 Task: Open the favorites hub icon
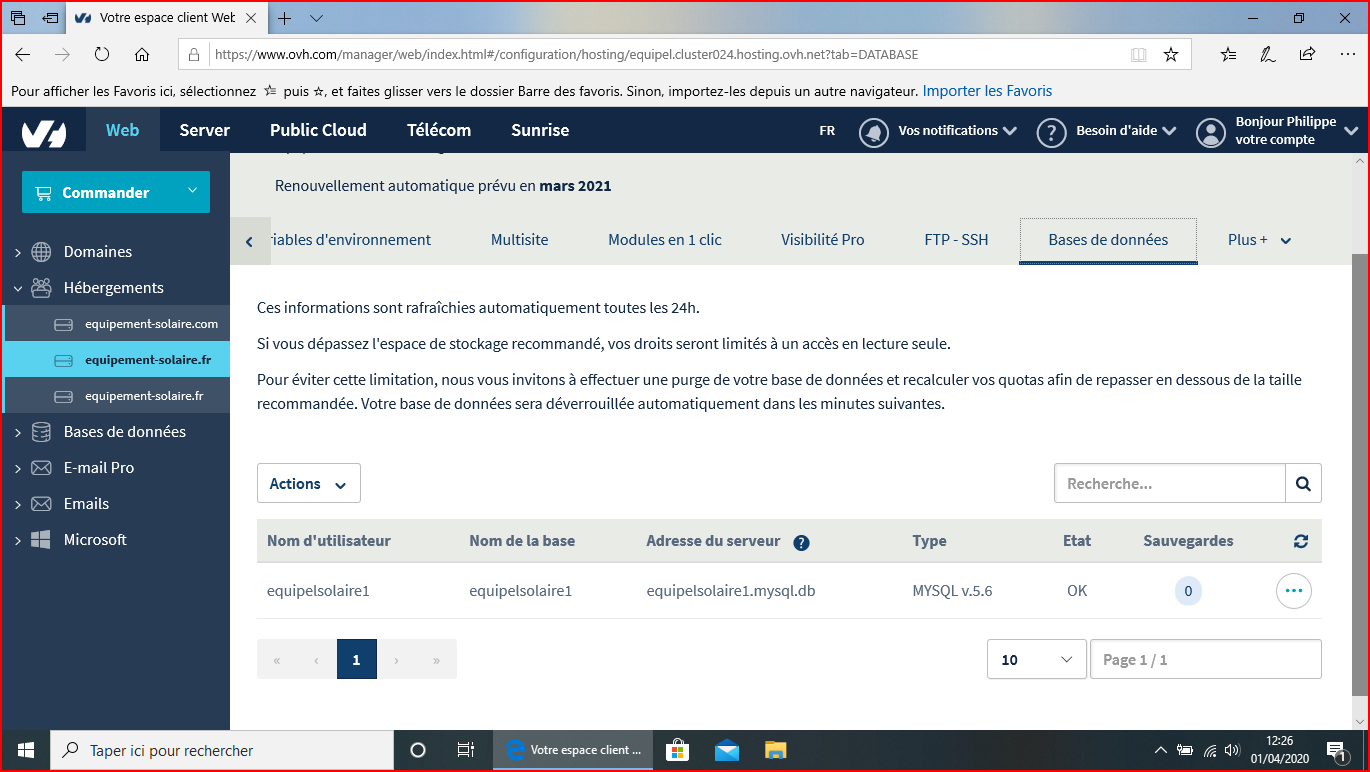tap(1229, 55)
